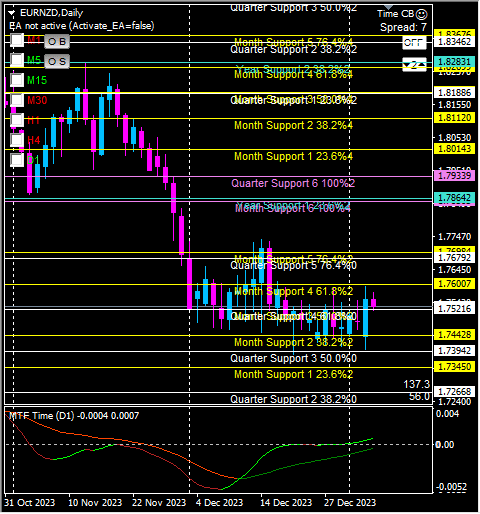480x514 pixels.
Task: Click the 1.81550 price scale value
Action: point(454,105)
